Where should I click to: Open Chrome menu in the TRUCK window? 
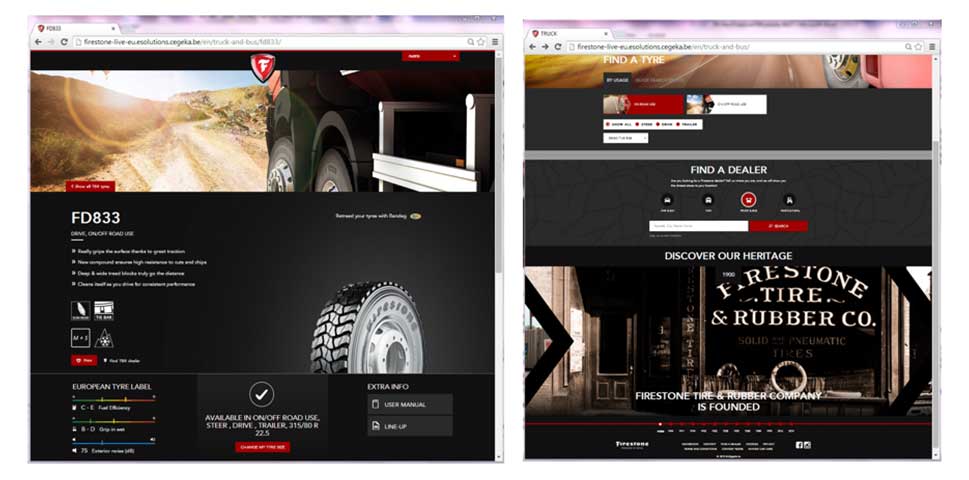pyautogui.click(x=932, y=47)
